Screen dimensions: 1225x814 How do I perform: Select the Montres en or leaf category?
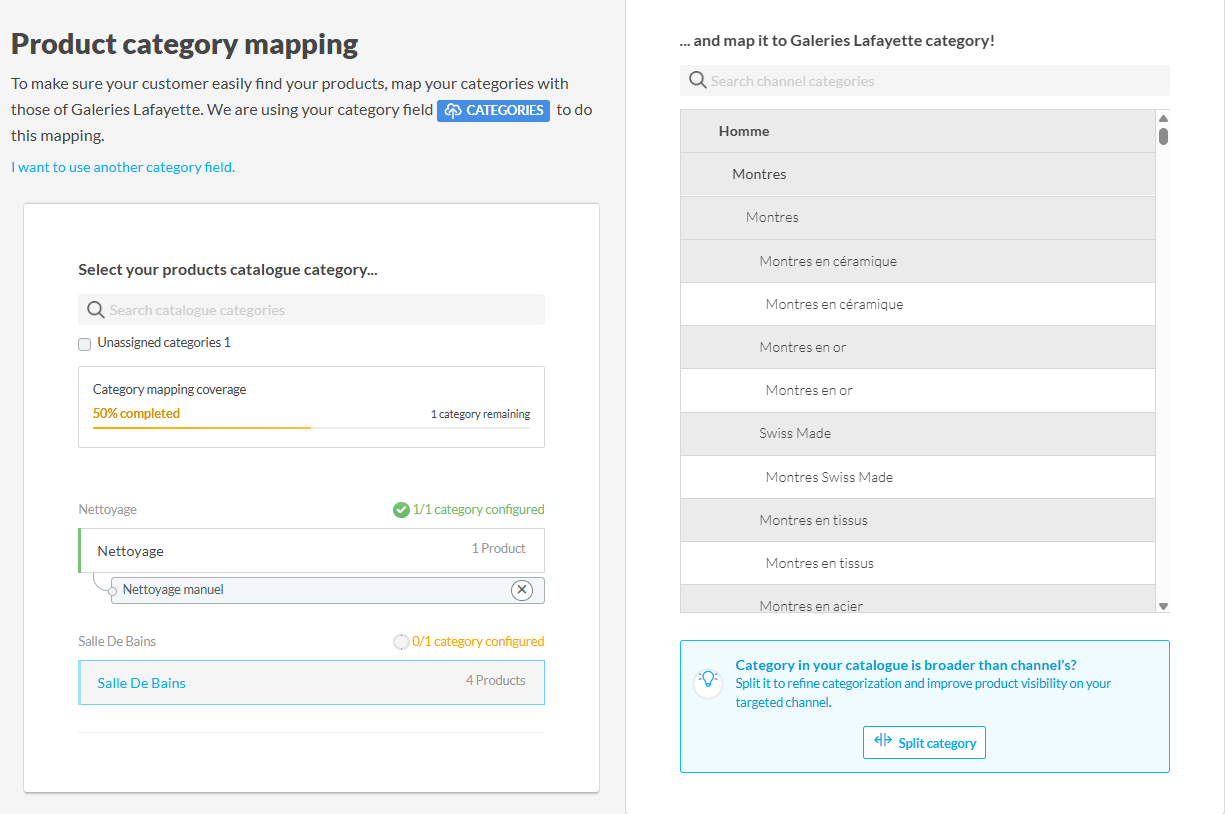(x=808, y=390)
